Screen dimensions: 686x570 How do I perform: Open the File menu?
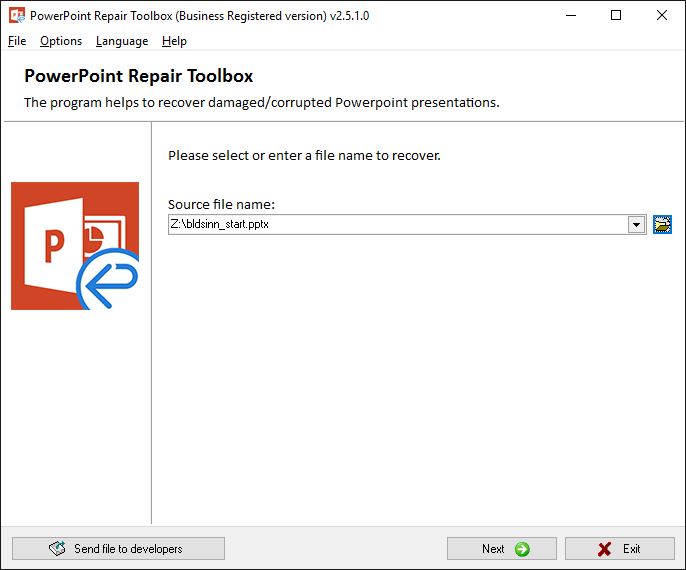click(x=17, y=41)
